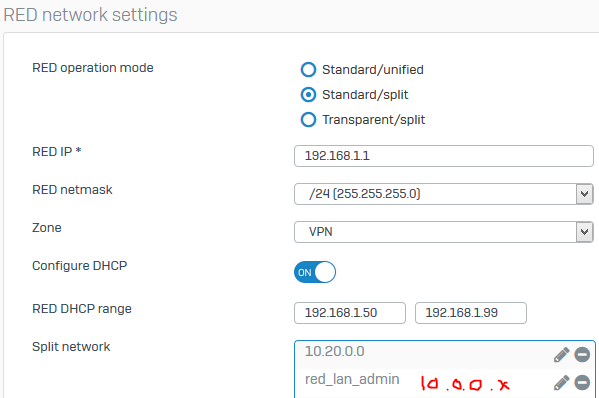Click the Transparent/split label text
Screen dimensions: 599x398
click(374, 120)
